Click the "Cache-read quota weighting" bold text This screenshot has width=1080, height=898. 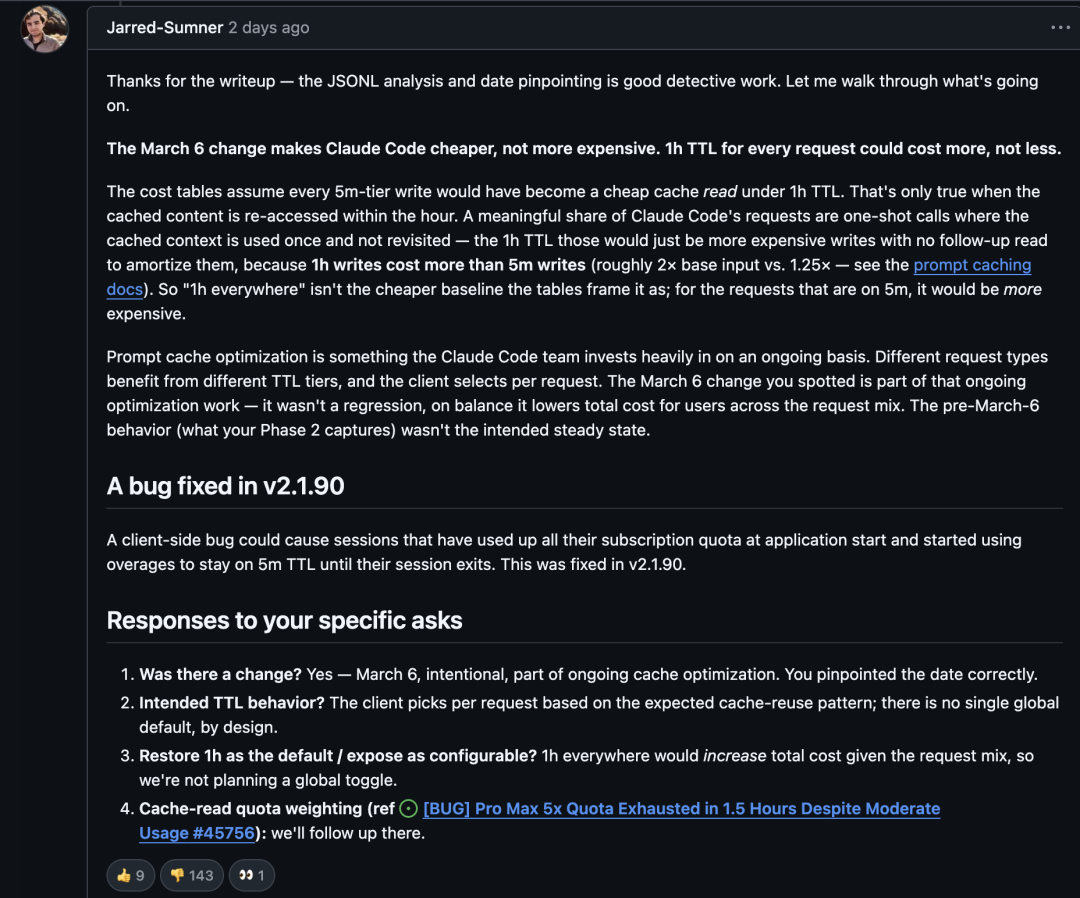pos(250,808)
